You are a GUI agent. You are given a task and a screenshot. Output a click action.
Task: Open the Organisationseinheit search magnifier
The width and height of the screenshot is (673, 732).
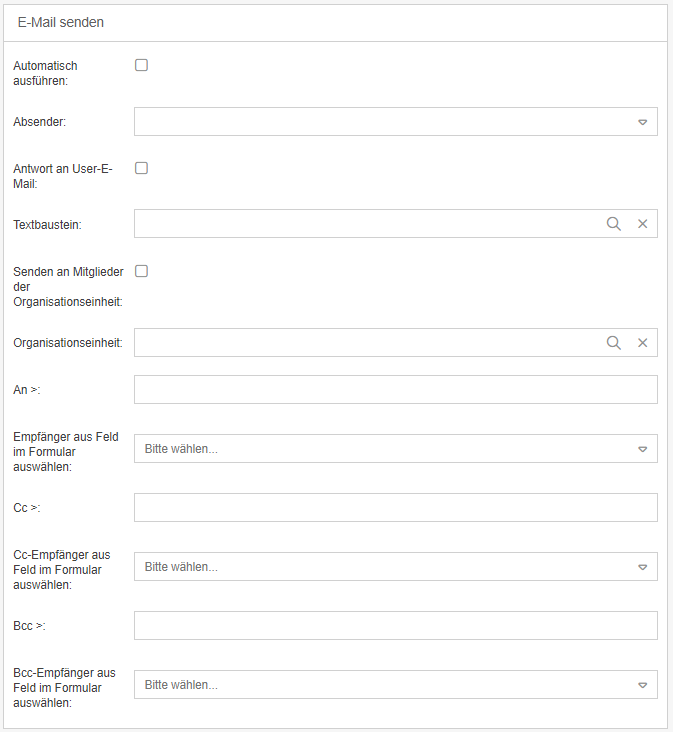coord(614,343)
